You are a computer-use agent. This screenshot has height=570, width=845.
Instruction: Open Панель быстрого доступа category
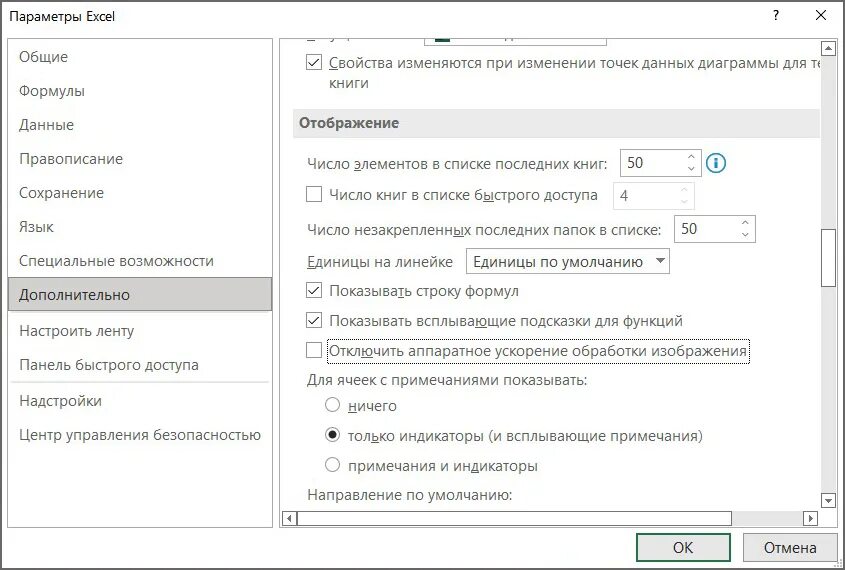[x=140, y=364]
